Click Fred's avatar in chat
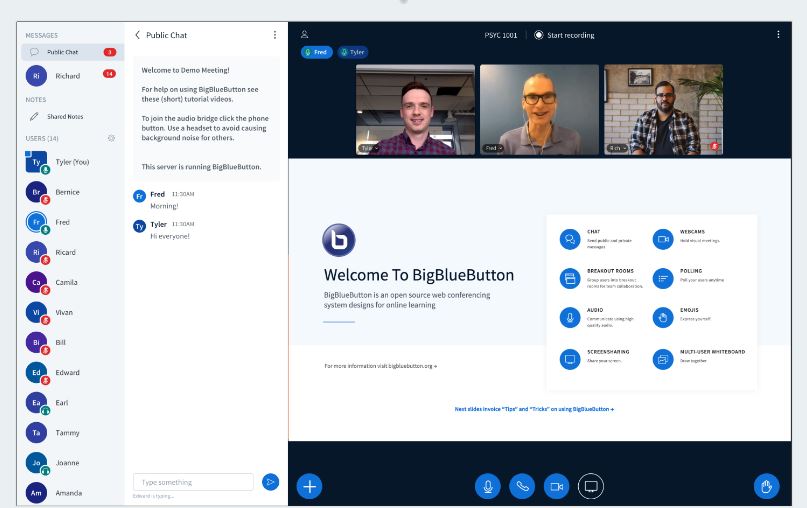 (x=139, y=196)
